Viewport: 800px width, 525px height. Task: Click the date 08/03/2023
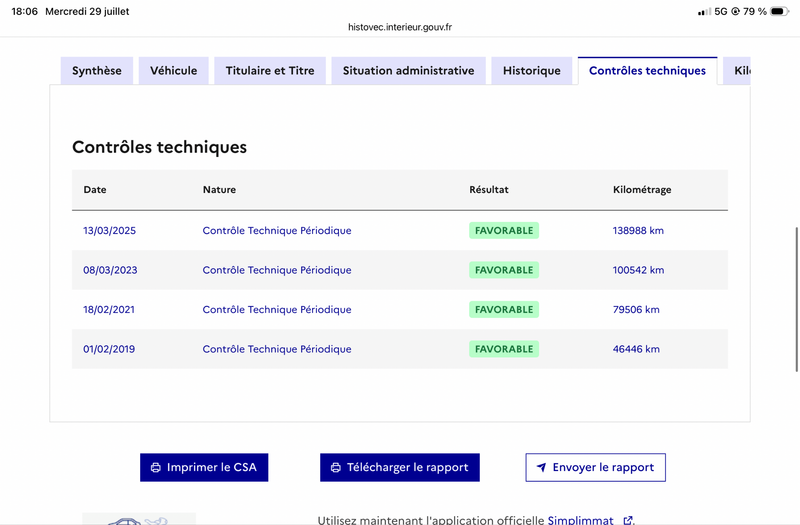110,270
